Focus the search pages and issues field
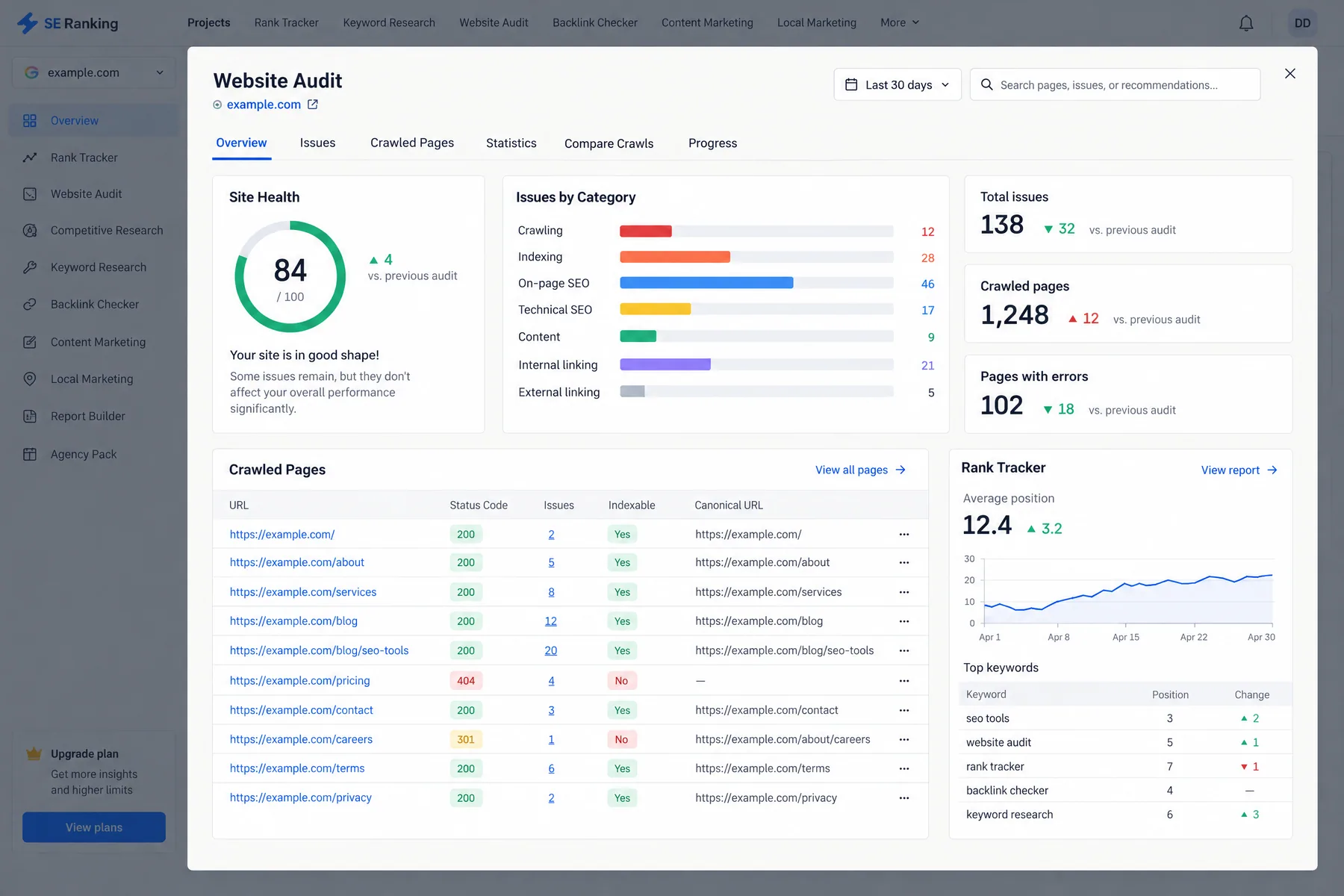 (1115, 85)
